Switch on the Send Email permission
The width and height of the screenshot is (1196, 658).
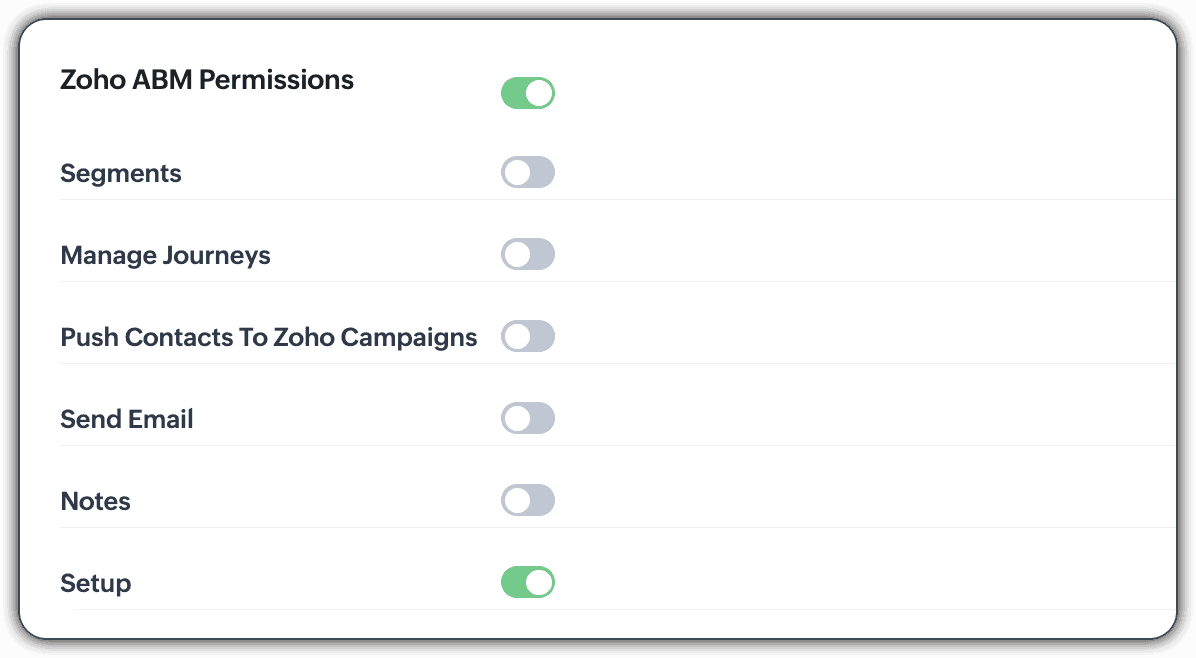click(x=527, y=419)
